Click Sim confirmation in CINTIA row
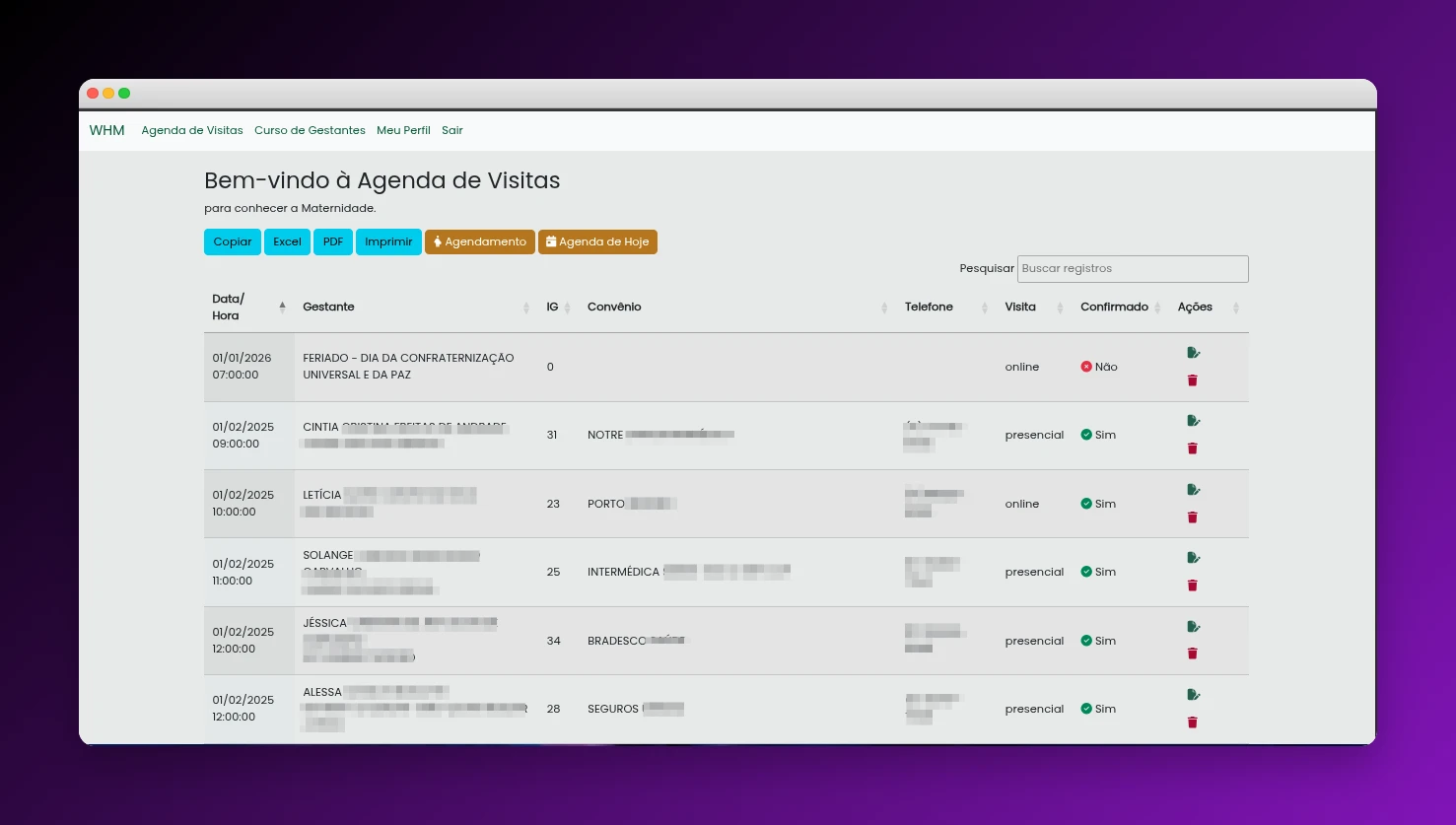 [x=1098, y=435]
